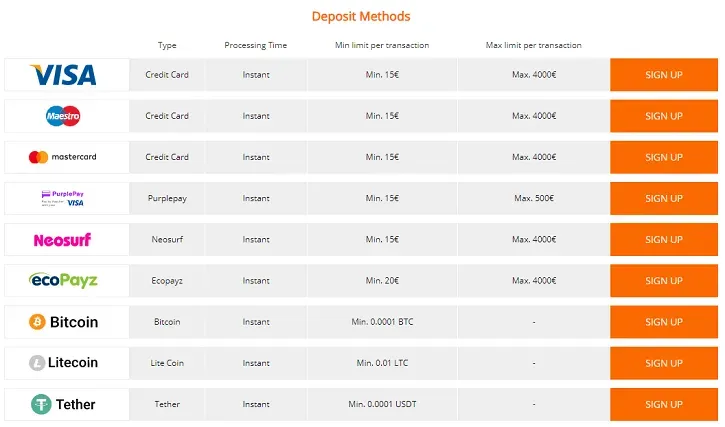Click the Litecoin logo
This screenshot has width=725, height=427.
[64, 363]
